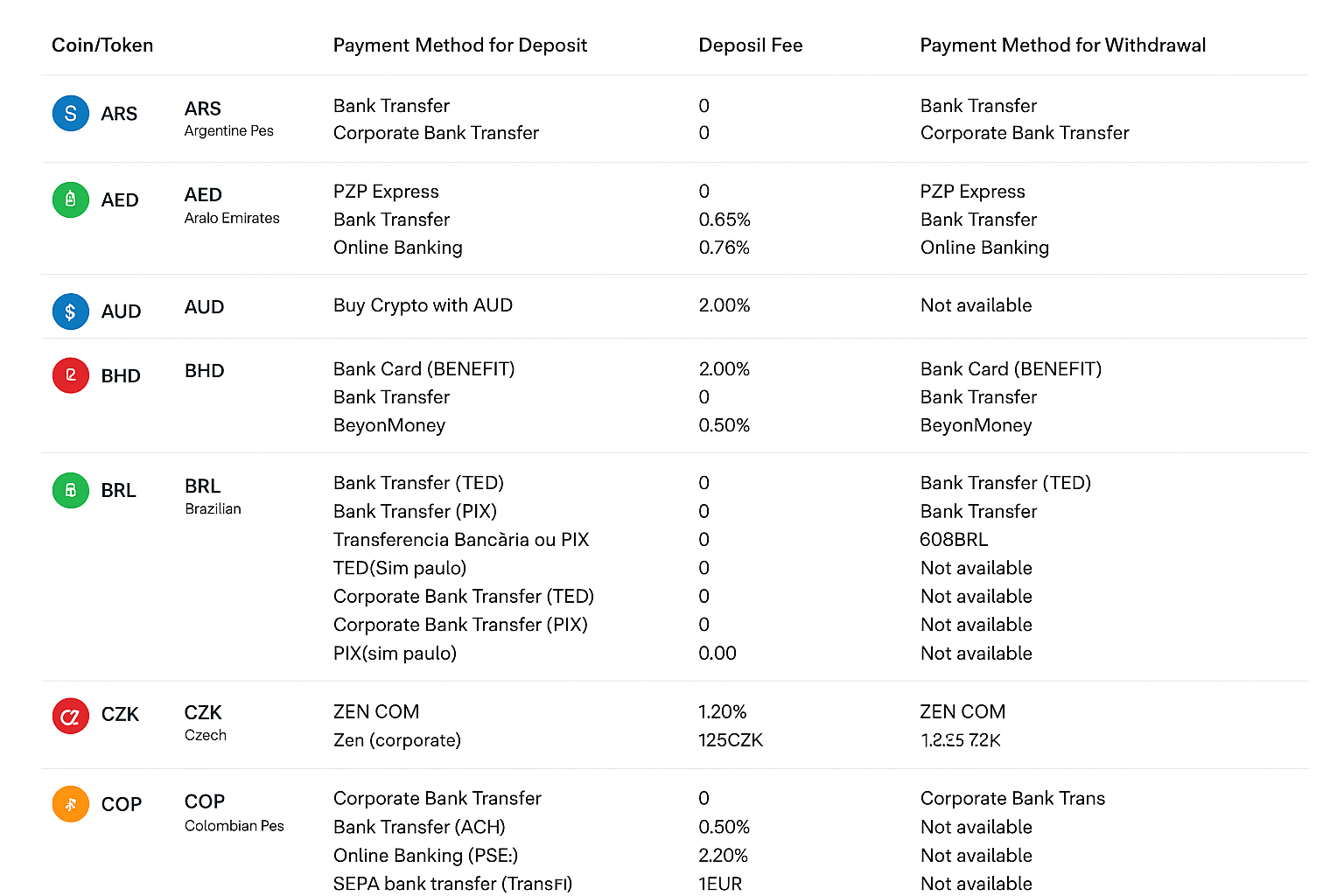Click the green BRL coin icon
This screenshot has width=1344, height=896.
(71, 490)
